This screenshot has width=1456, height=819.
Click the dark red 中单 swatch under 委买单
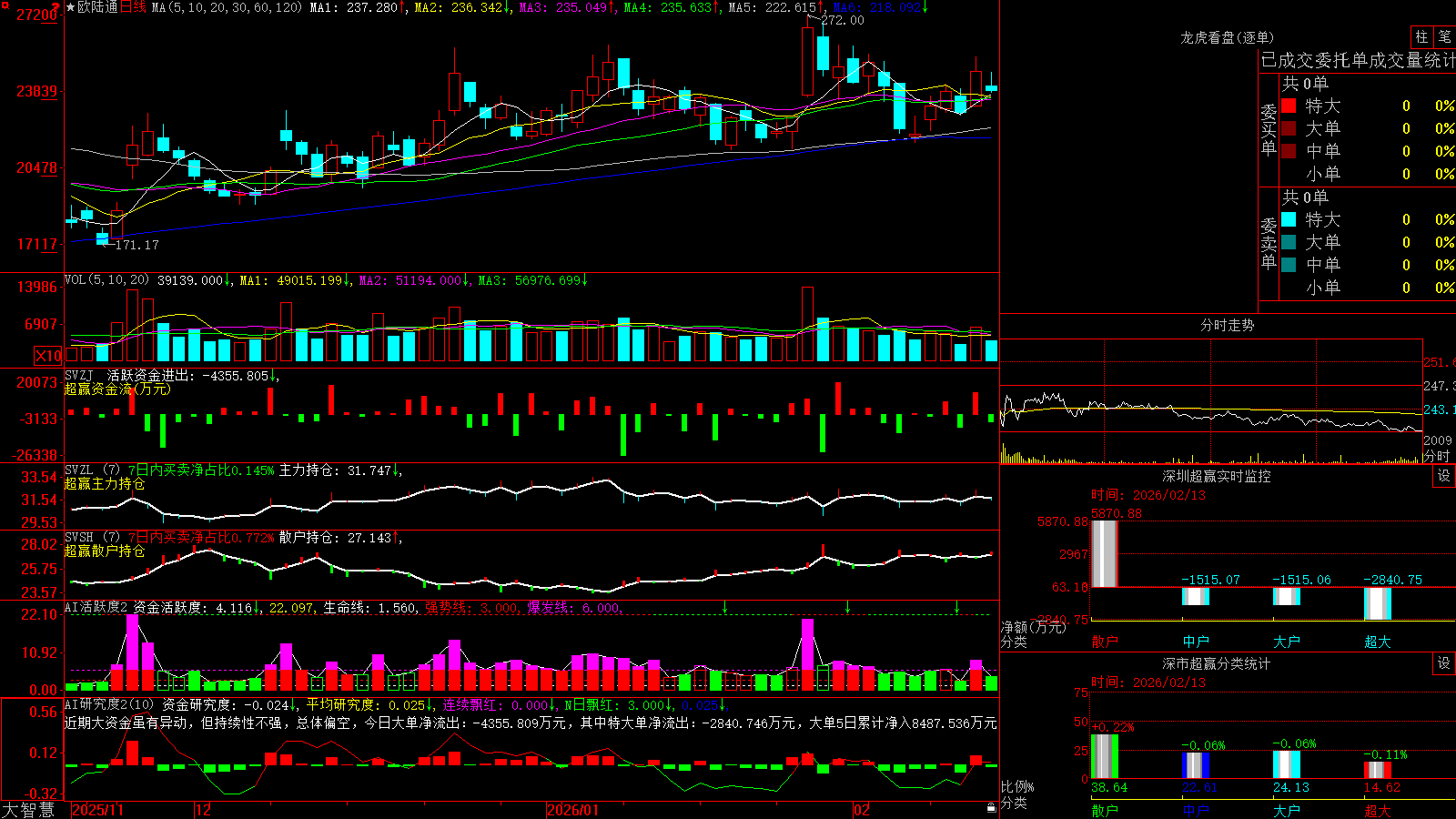(1289, 151)
